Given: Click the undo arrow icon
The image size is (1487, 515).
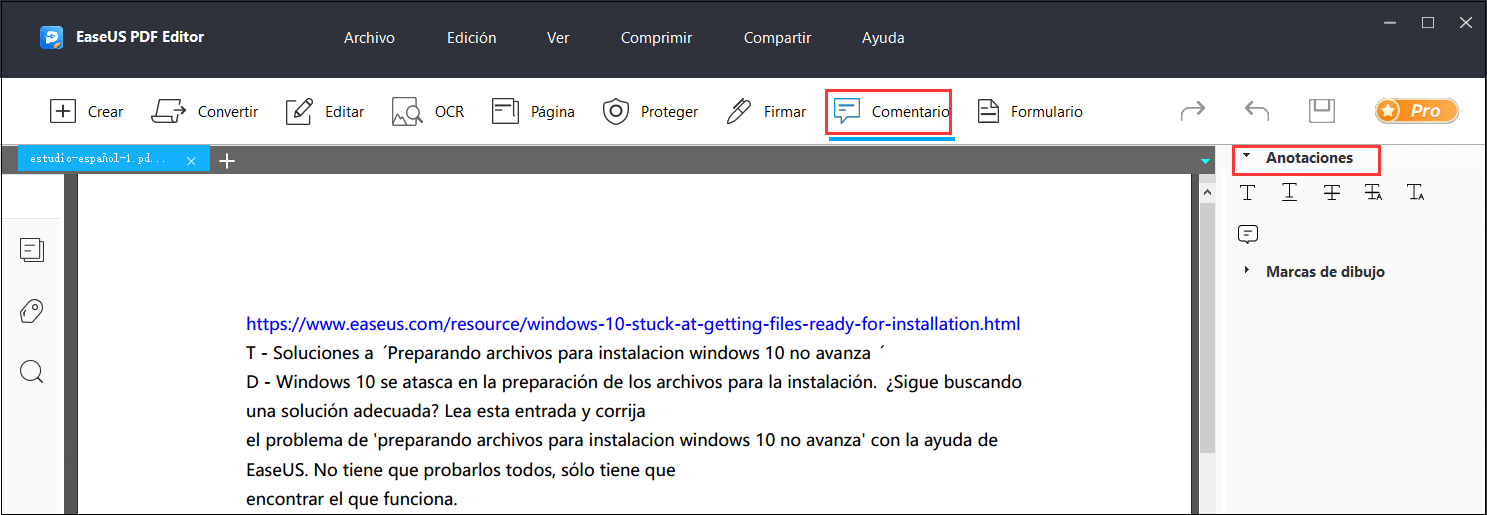Looking at the screenshot, I should [x=1257, y=111].
